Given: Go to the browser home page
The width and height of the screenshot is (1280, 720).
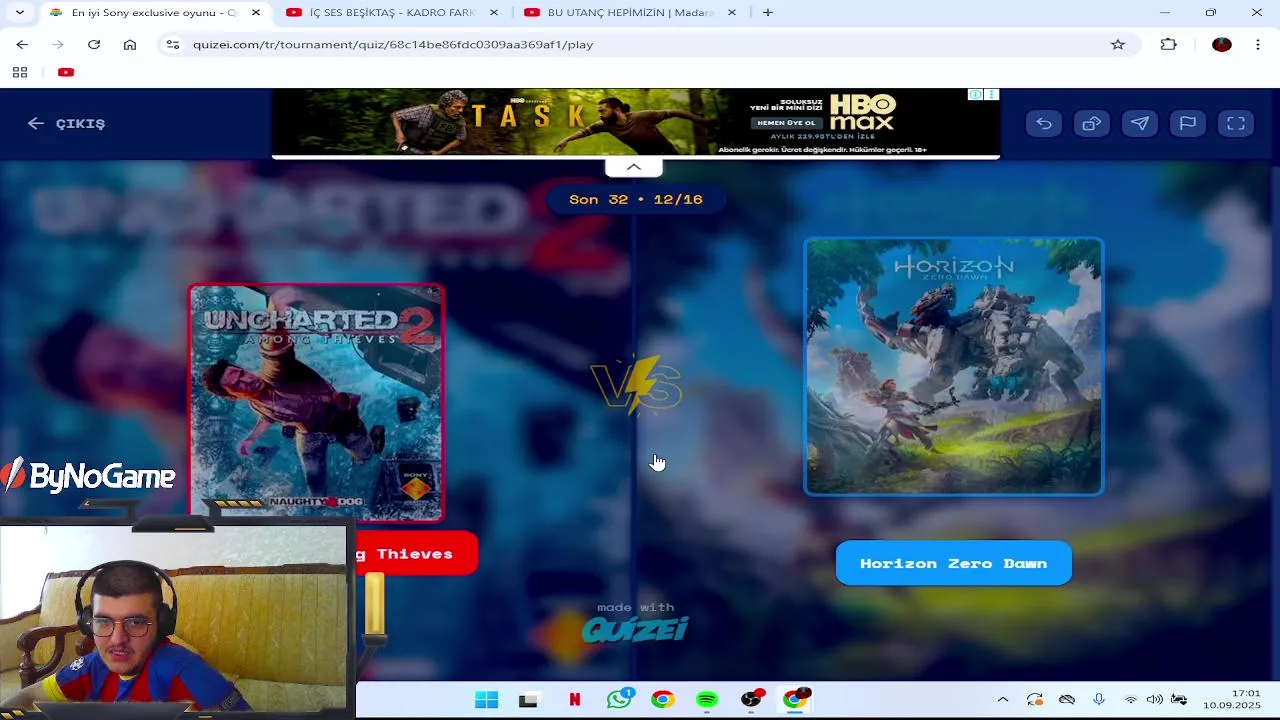Looking at the screenshot, I should pos(130,44).
